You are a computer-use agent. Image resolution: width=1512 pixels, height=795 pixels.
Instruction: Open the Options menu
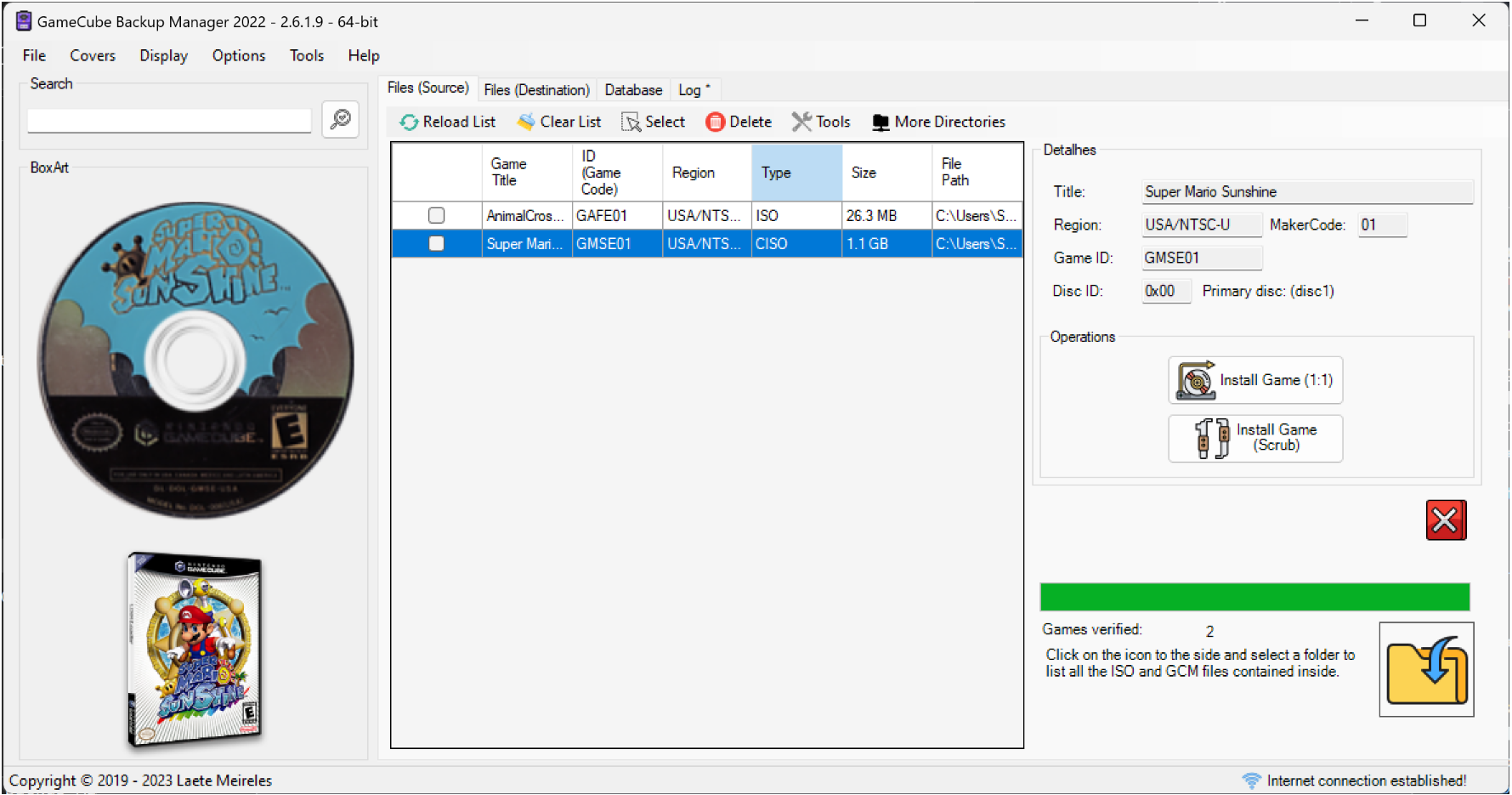239,55
